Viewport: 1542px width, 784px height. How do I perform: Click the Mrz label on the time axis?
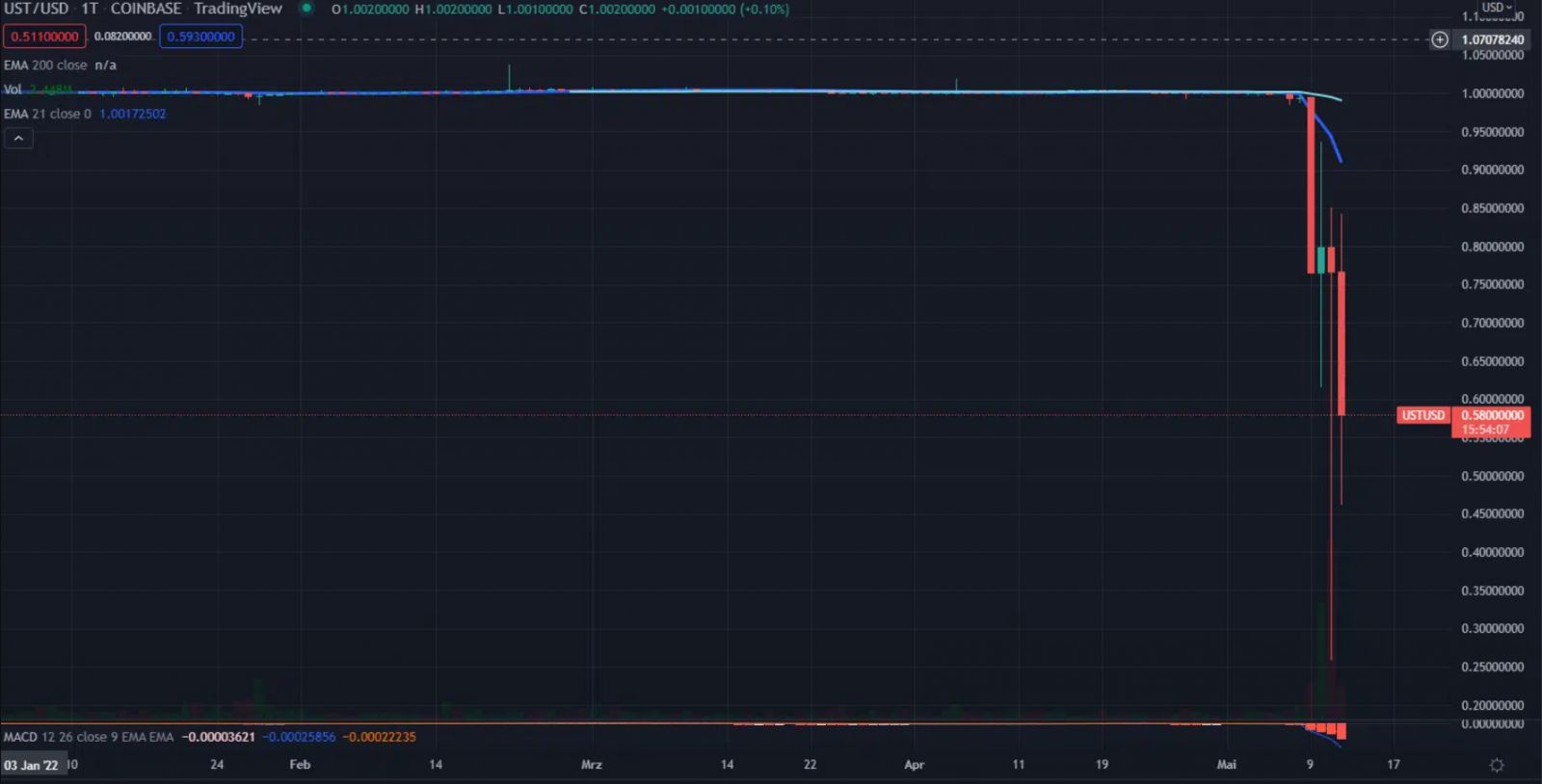[592, 765]
